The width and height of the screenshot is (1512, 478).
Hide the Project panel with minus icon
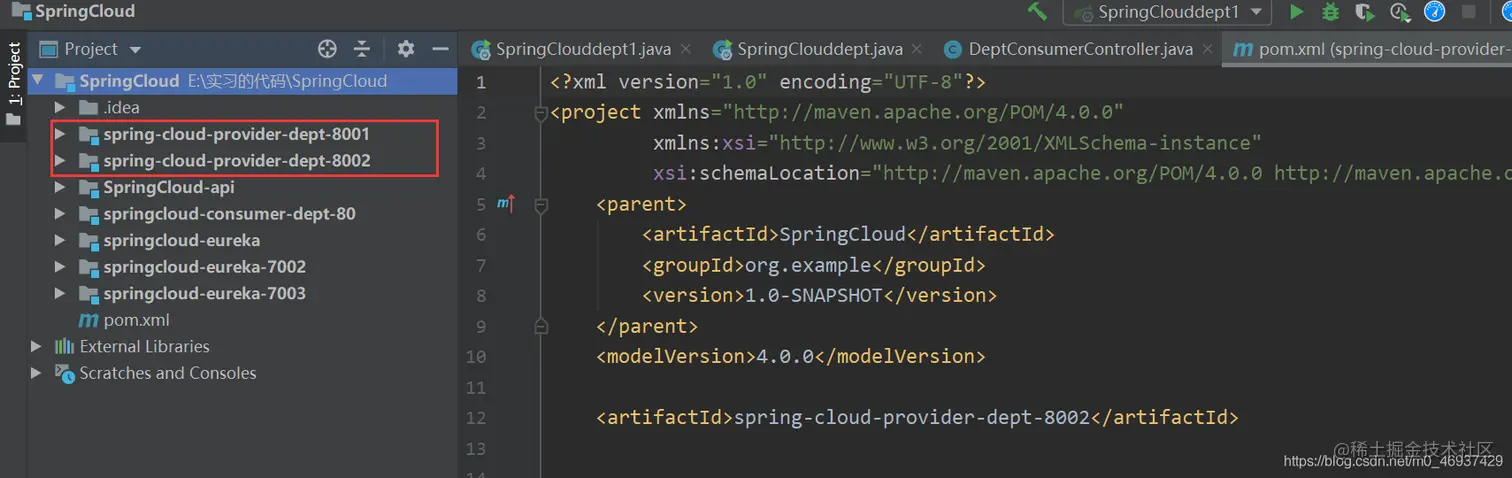440,49
